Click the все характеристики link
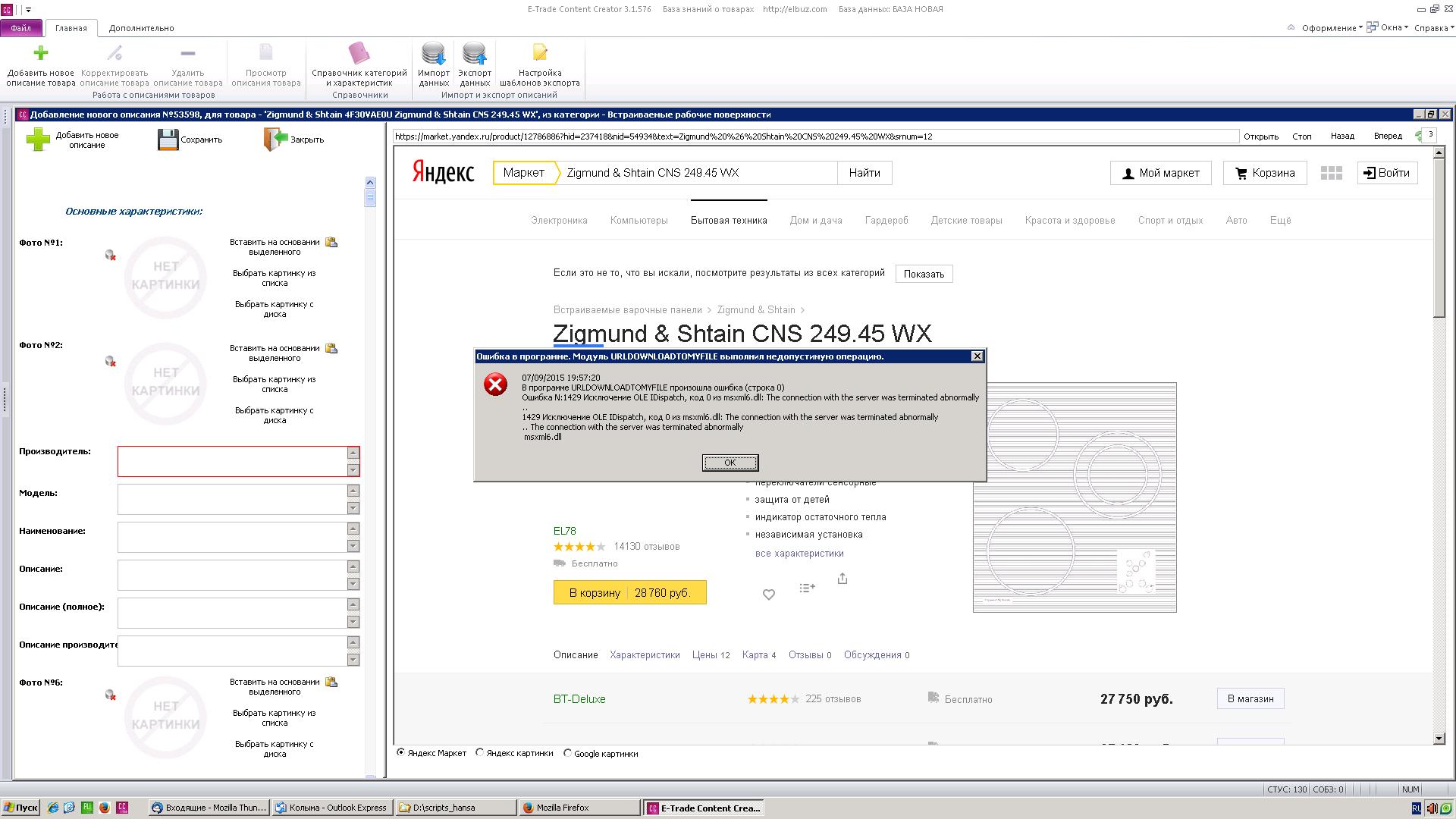This screenshot has width=1456, height=819. pyautogui.click(x=799, y=554)
